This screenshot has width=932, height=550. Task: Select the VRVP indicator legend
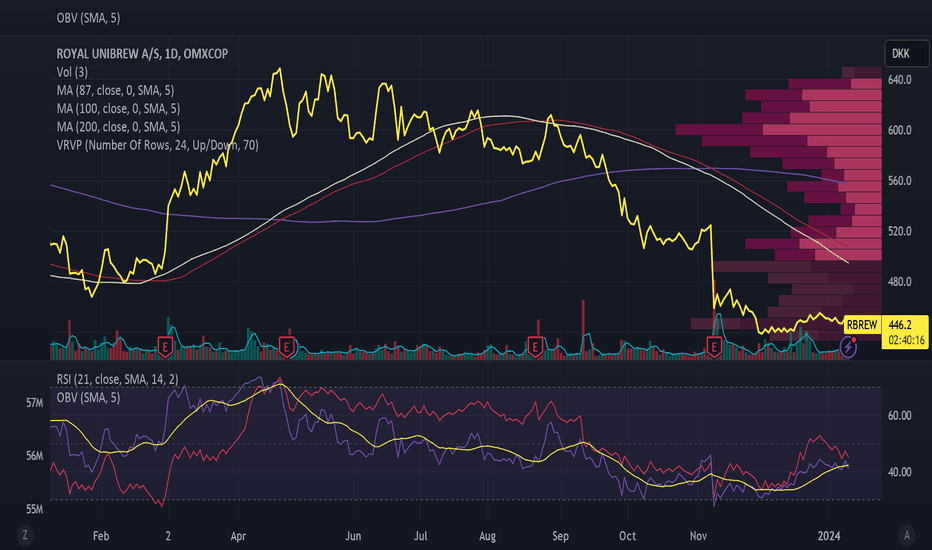[x=158, y=145]
